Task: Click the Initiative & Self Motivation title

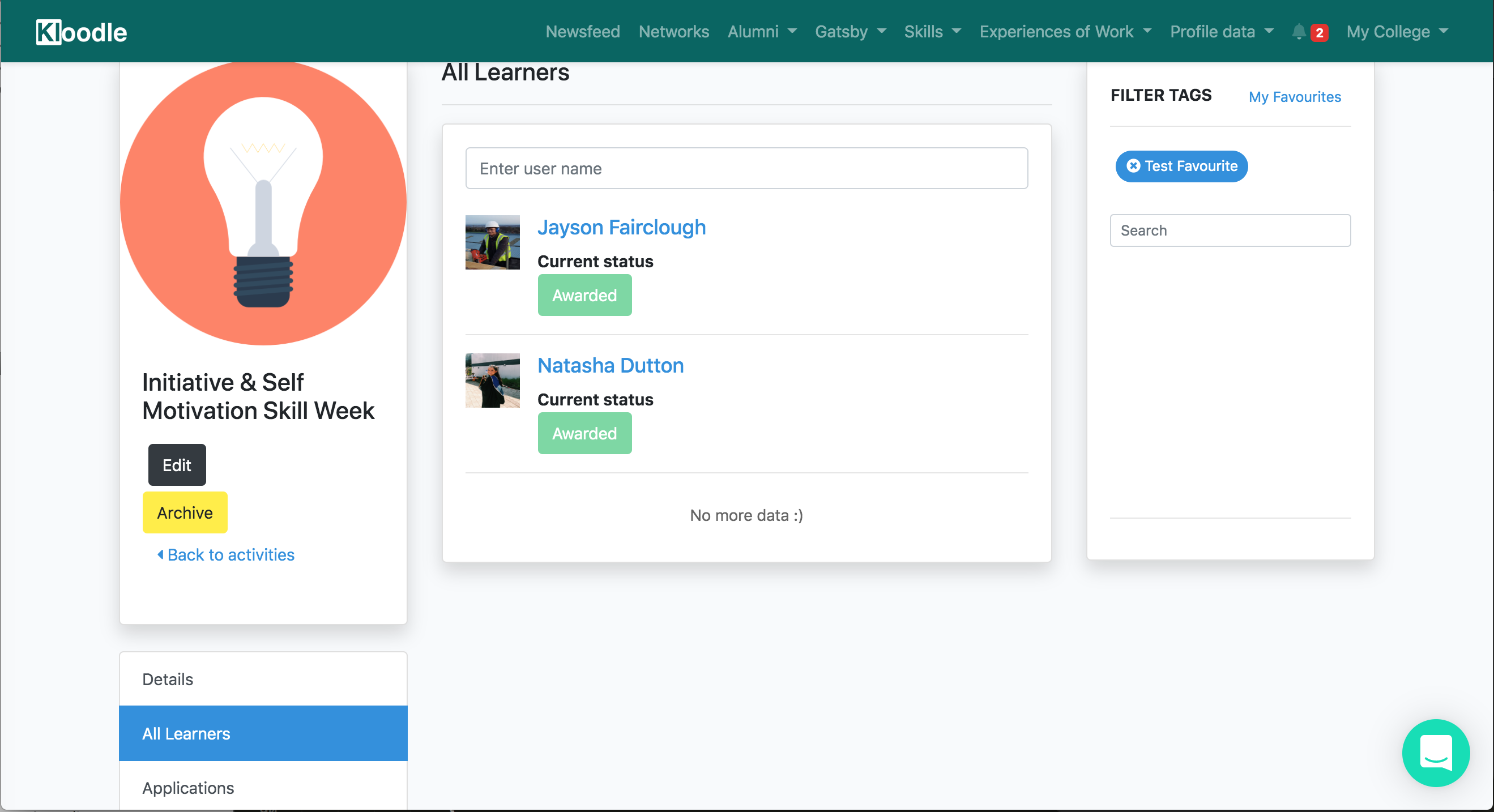Action: tap(258, 396)
